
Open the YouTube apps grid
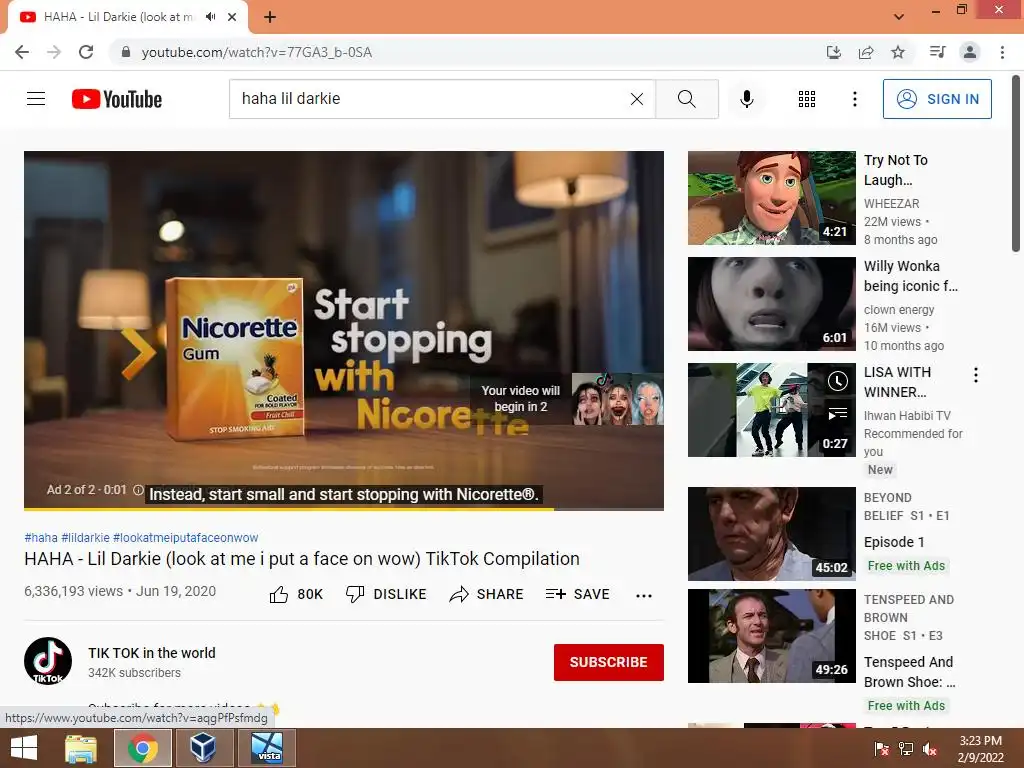click(x=807, y=99)
